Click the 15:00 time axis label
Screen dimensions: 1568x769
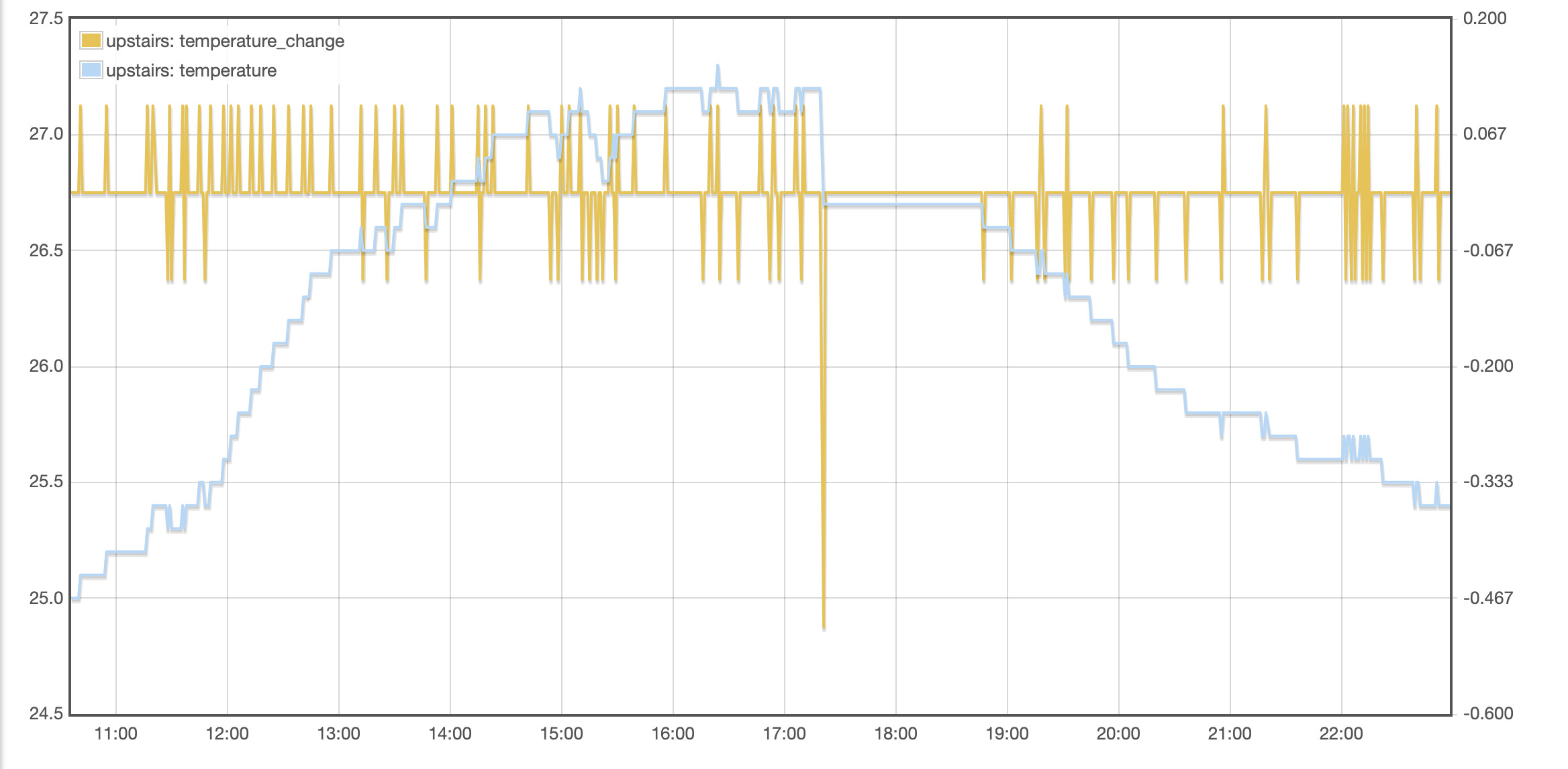[x=562, y=734]
